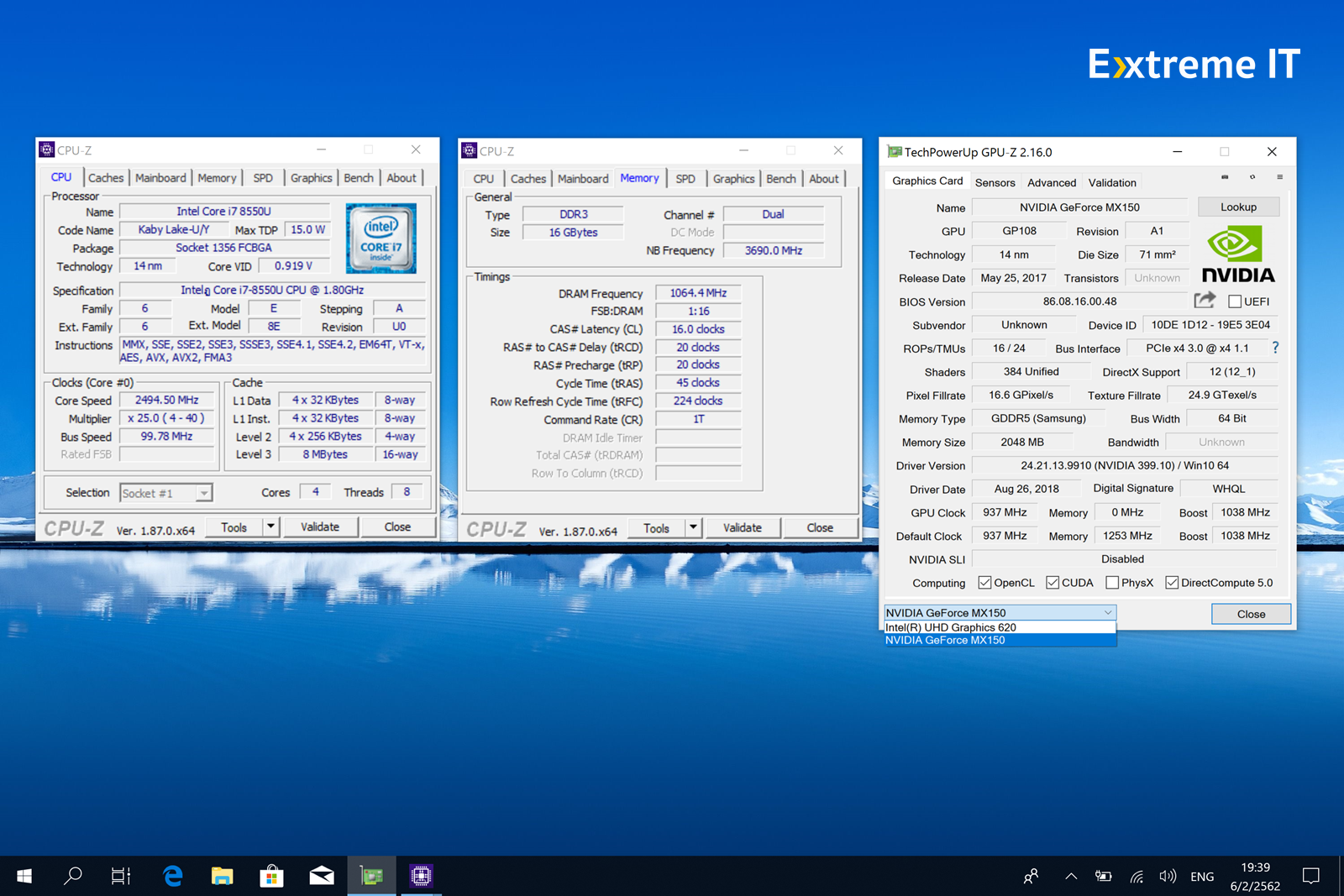Toggle the OpenCL checkbox

[x=984, y=583]
